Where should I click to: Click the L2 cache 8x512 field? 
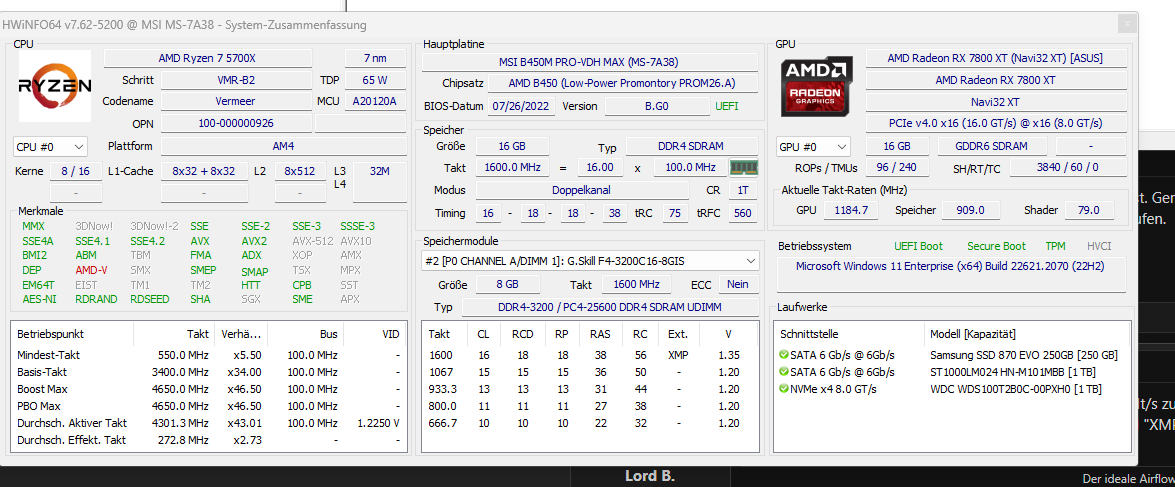click(x=300, y=171)
